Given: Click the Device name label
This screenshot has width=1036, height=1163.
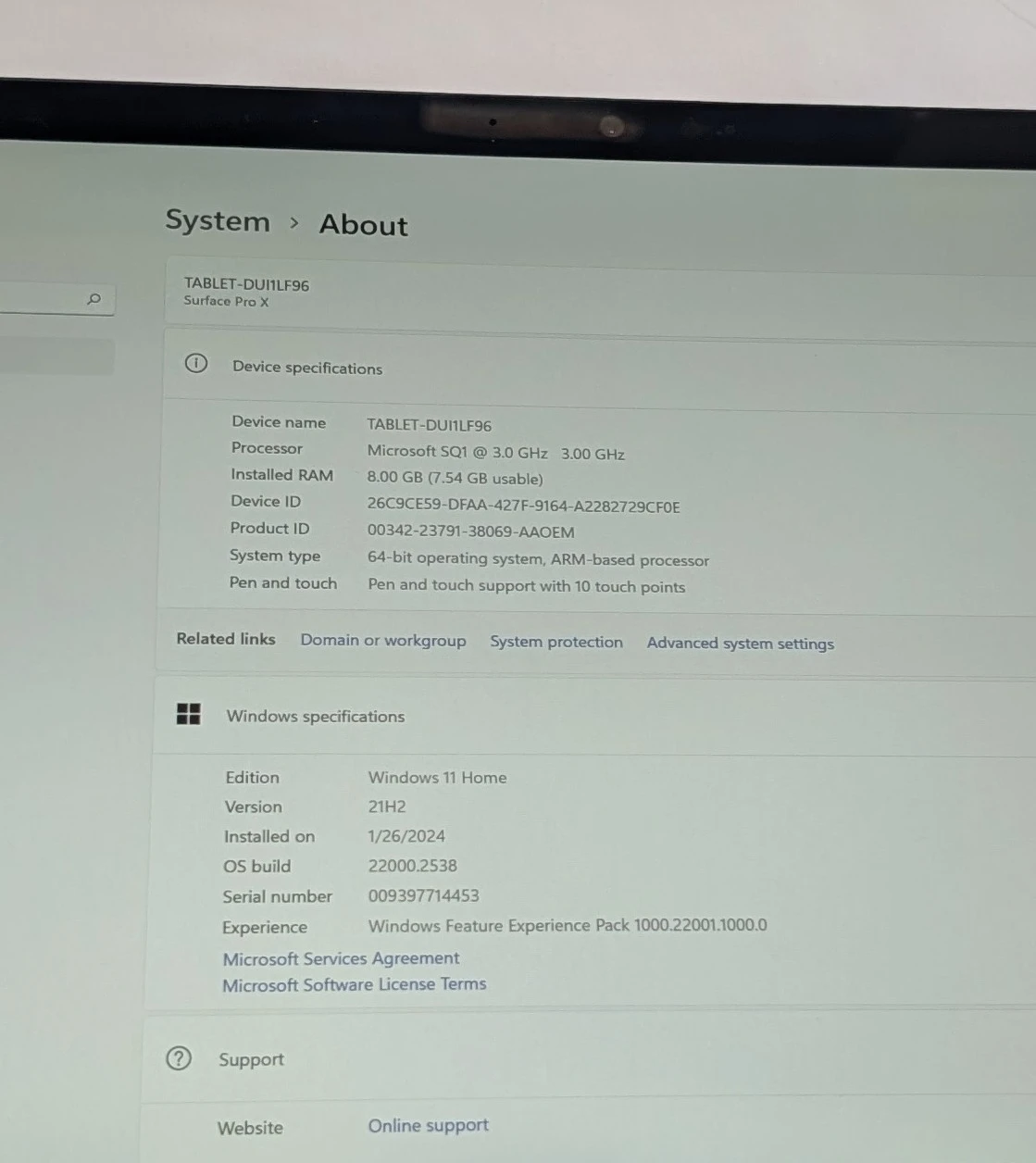Looking at the screenshot, I should [279, 422].
